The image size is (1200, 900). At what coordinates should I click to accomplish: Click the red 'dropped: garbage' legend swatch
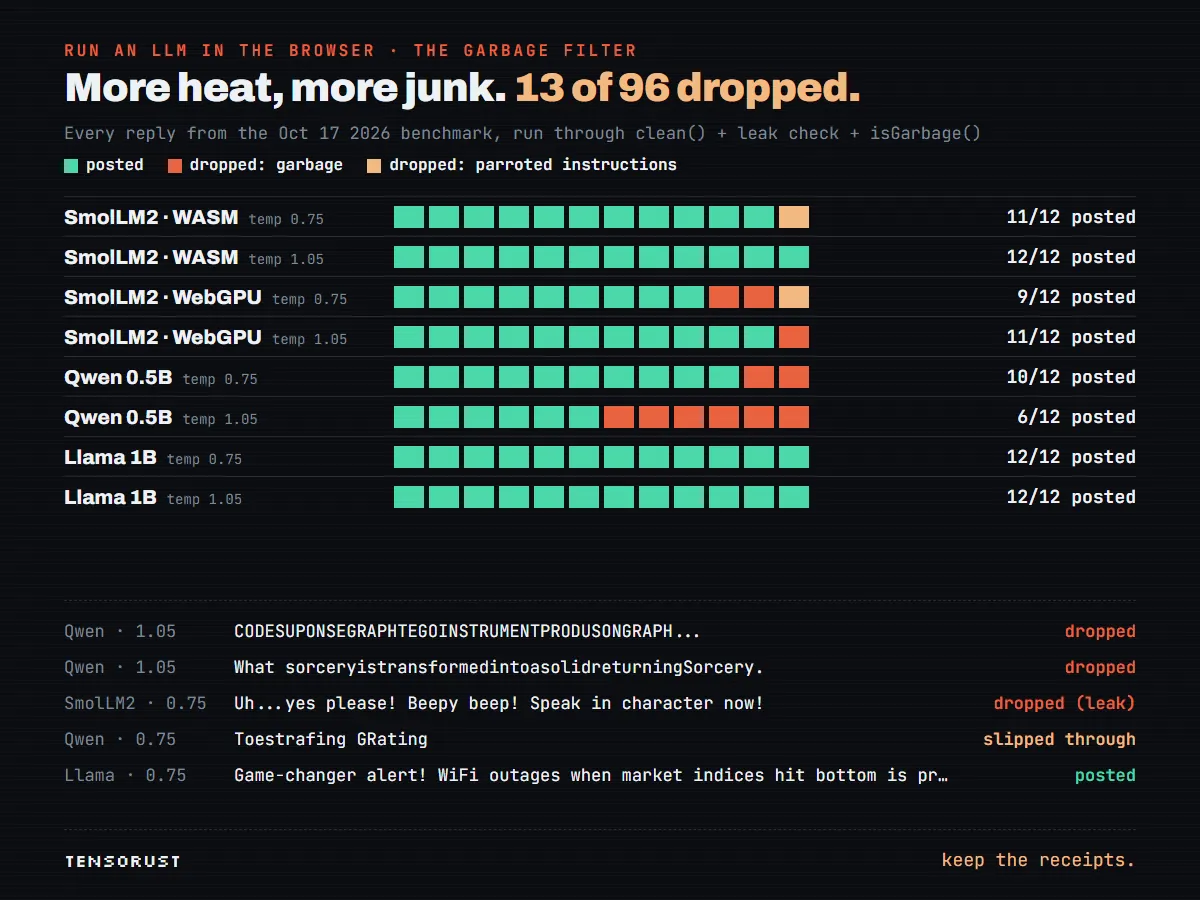coord(175,165)
